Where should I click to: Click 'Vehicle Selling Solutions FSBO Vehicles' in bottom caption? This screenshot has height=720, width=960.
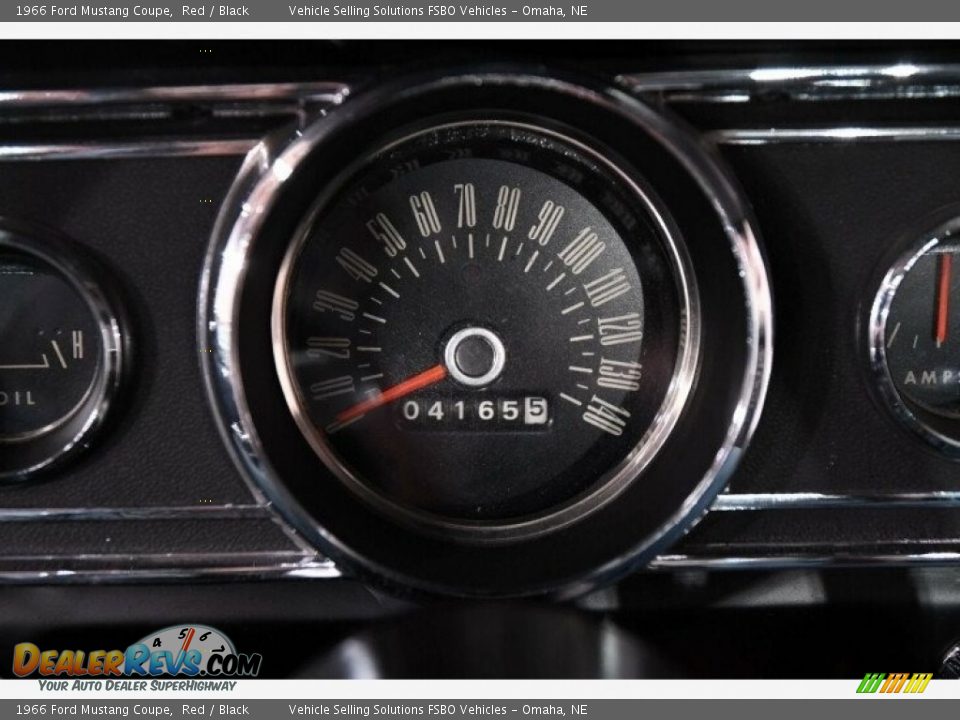[x=397, y=710]
